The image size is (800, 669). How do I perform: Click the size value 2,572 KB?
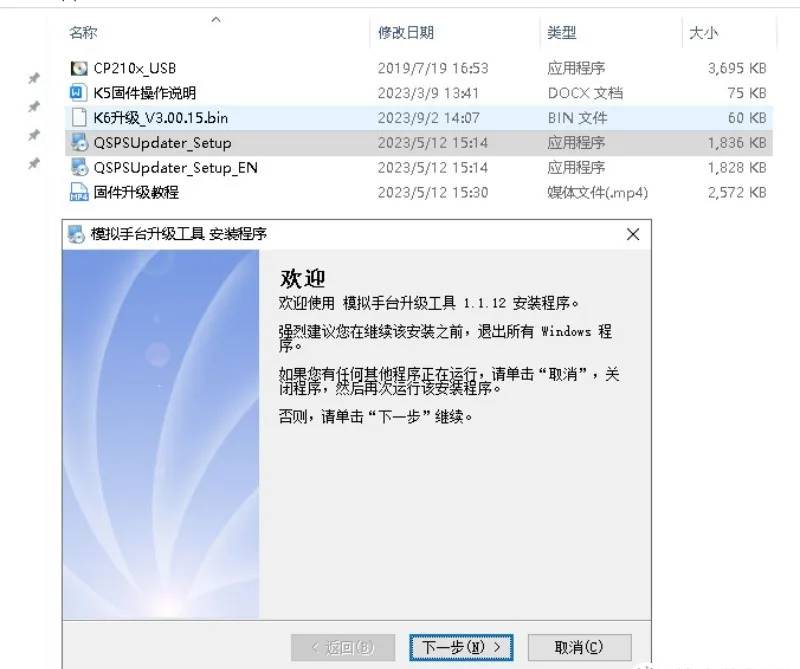[737, 192]
